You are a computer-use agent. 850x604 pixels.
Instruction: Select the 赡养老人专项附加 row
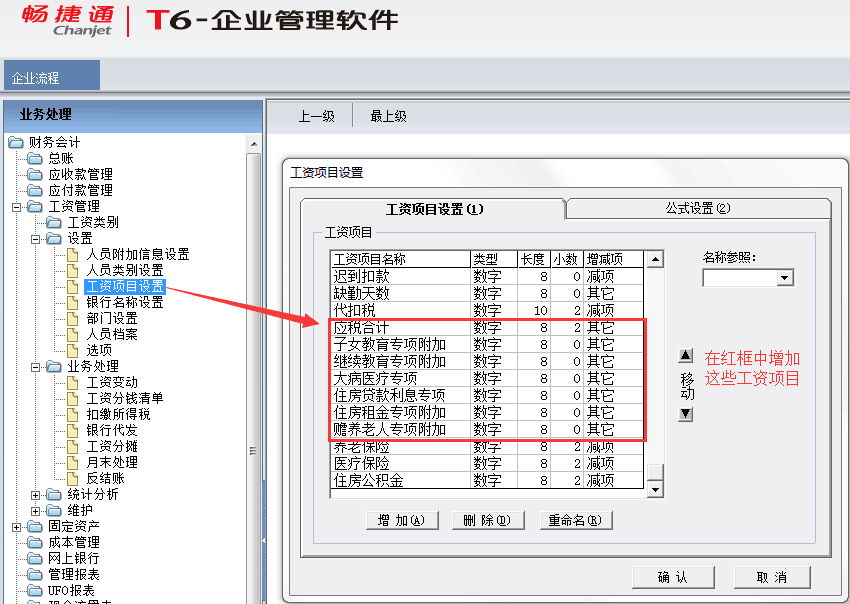point(487,429)
